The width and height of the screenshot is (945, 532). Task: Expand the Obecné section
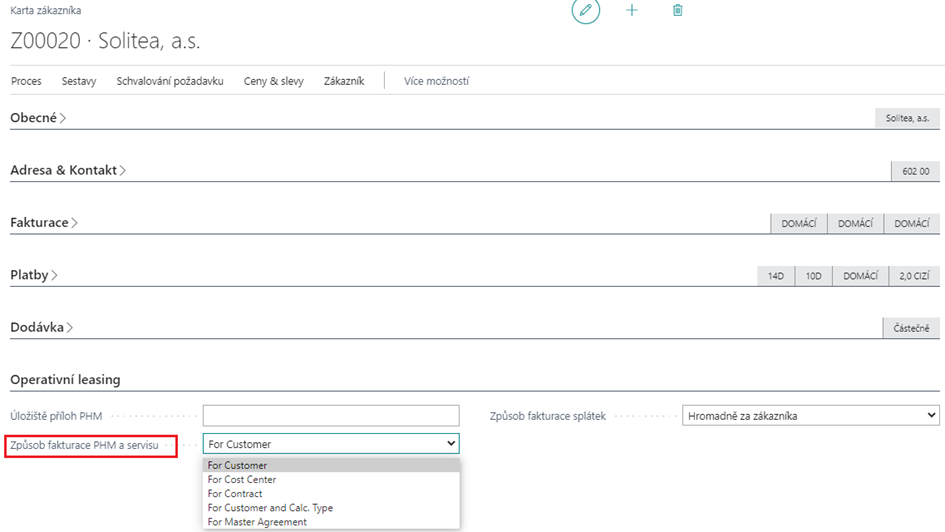click(x=38, y=118)
